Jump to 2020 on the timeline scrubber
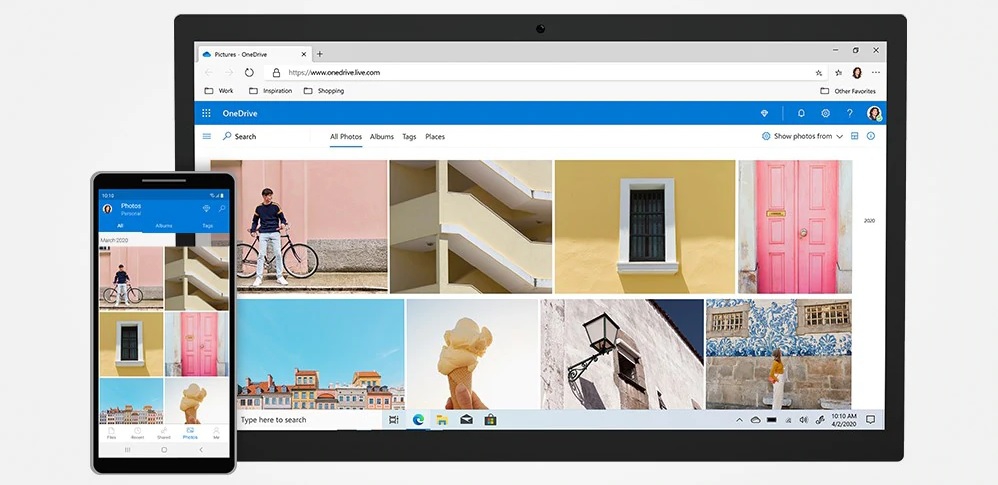 coord(869,221)
